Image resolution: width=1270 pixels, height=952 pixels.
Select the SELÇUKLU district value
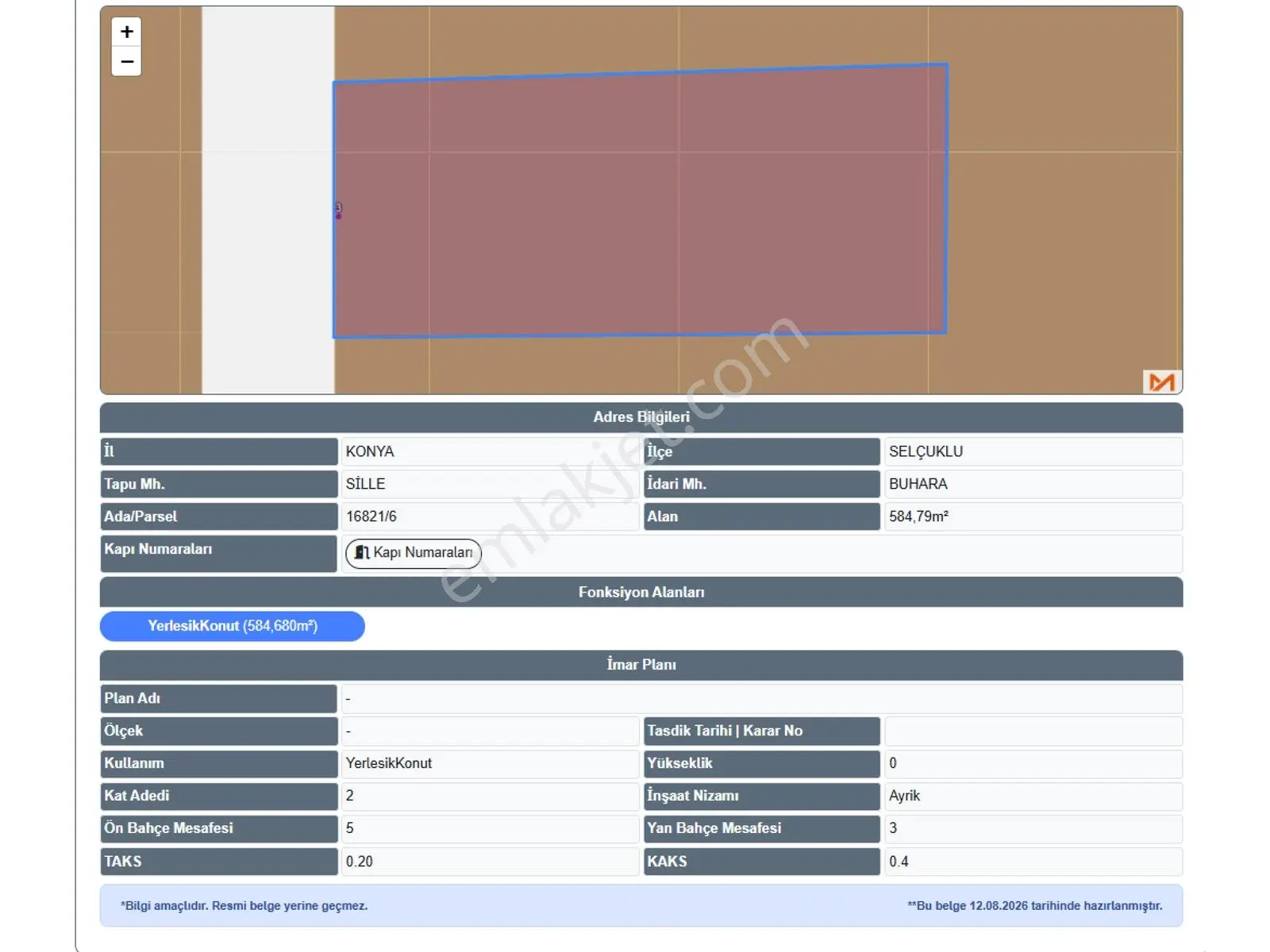click(926, 451)
